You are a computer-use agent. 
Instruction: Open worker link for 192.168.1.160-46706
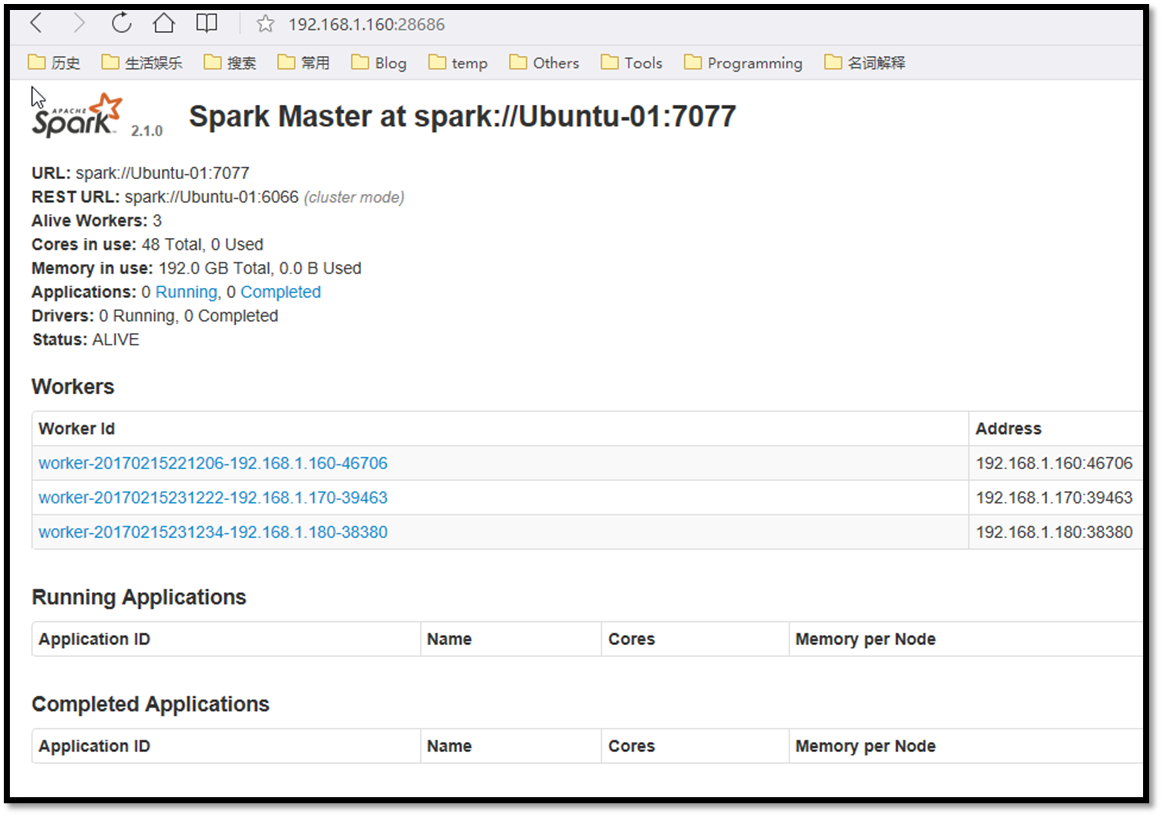click(x=213, y=463)
